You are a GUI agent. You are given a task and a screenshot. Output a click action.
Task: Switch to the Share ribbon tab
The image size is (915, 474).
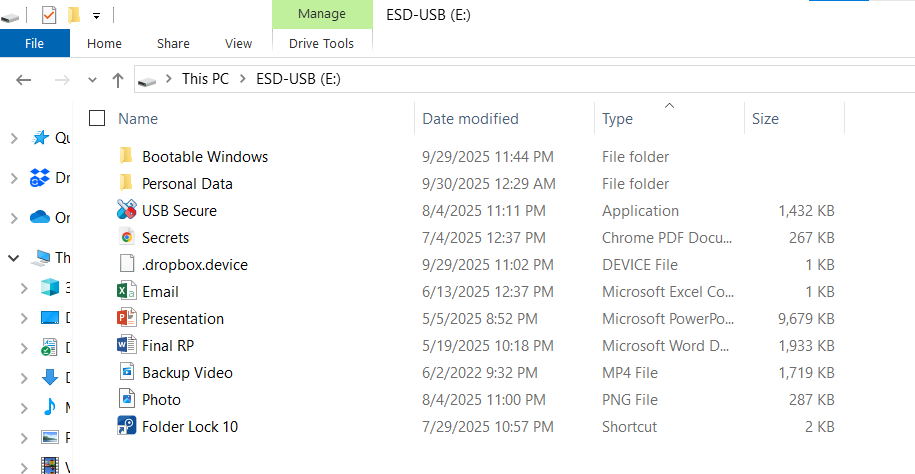(173, 43)
